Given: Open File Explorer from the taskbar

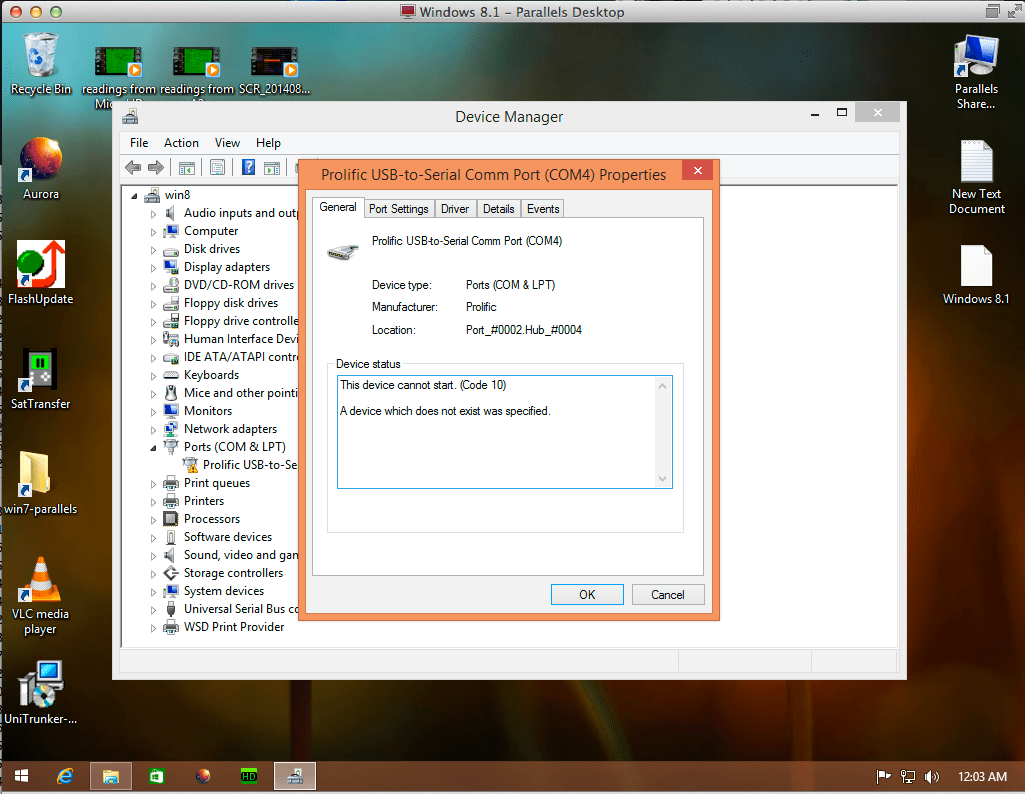Looking at the screenshot, I should click(x=110, y=776).
